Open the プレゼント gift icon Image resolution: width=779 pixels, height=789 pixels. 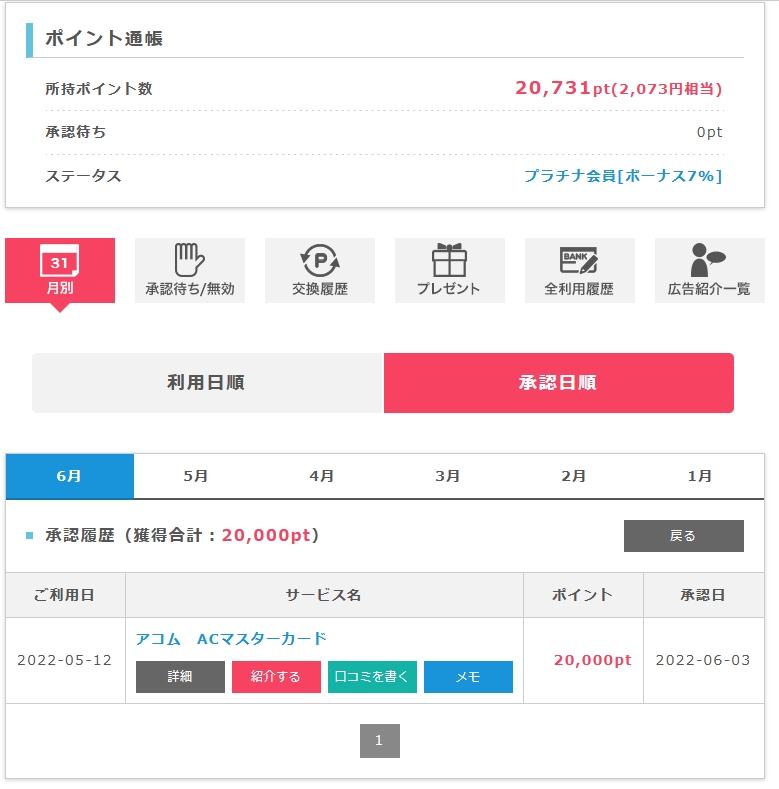(x=449, y=262)
